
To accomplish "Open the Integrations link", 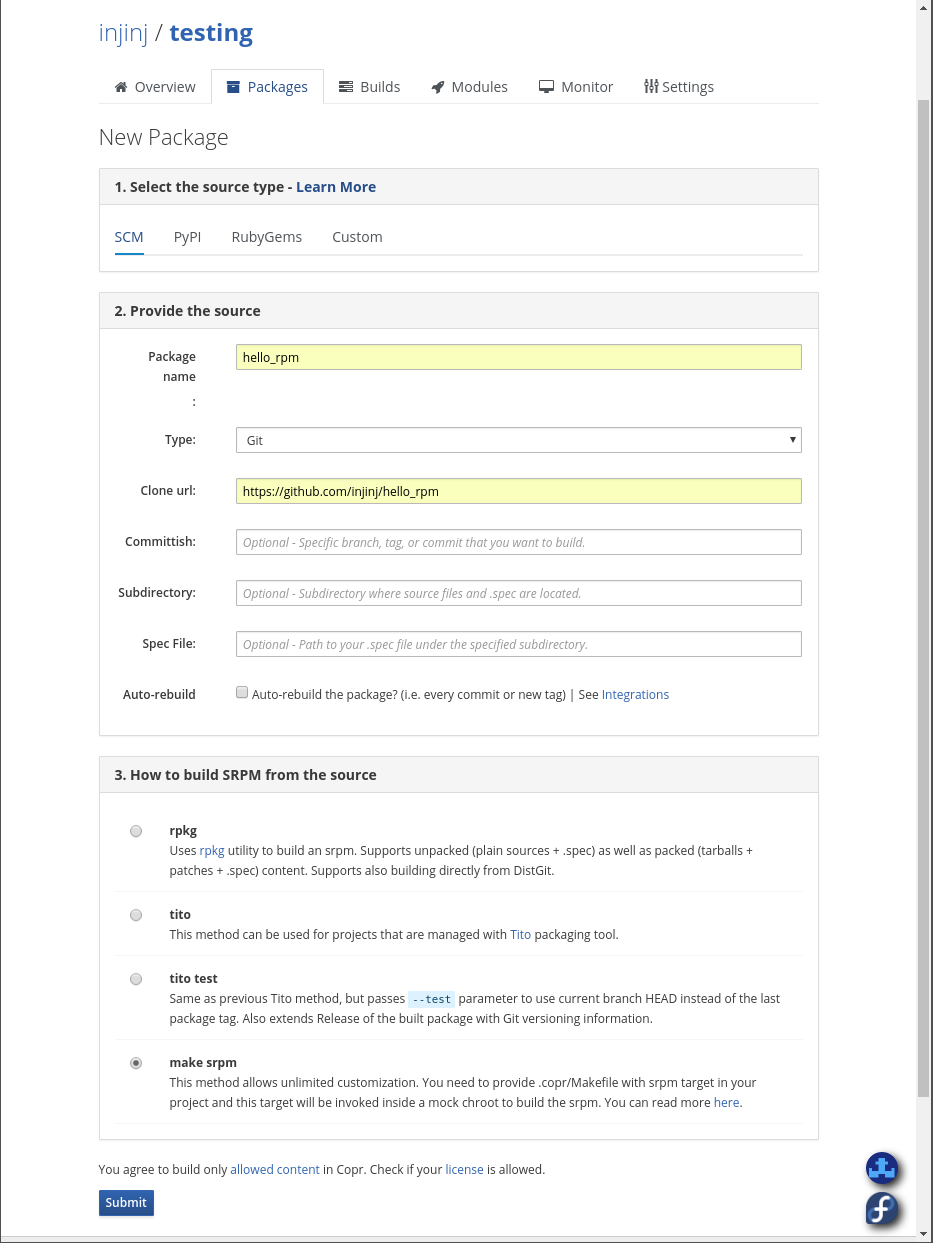I will [635, 694].
